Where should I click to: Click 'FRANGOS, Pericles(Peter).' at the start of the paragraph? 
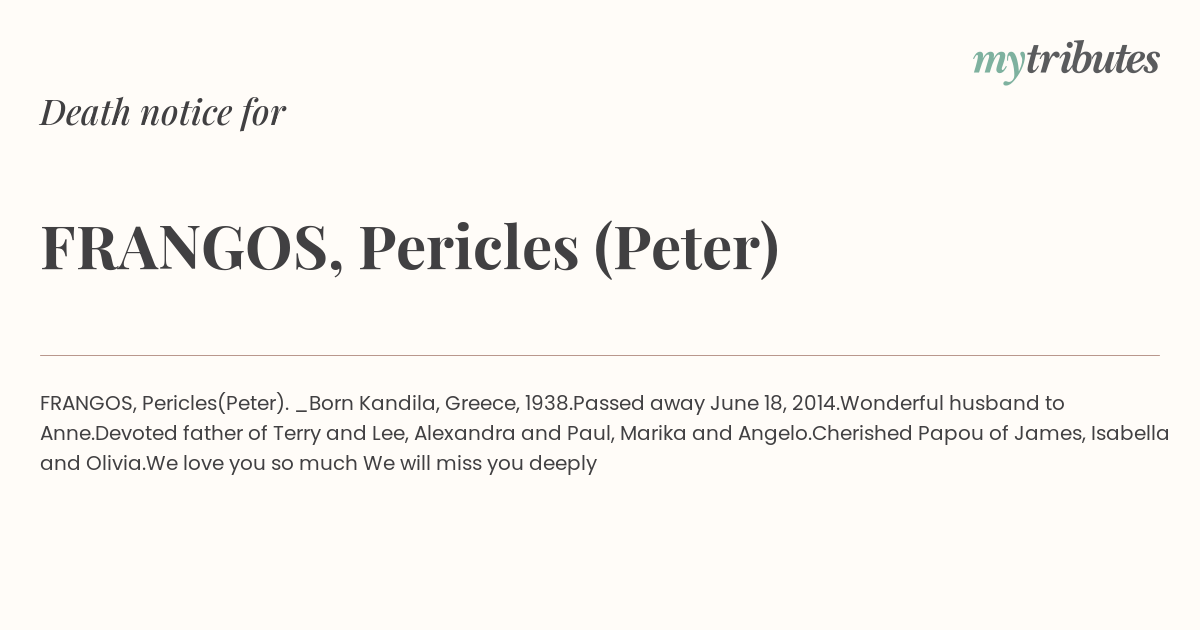[165, 403]
